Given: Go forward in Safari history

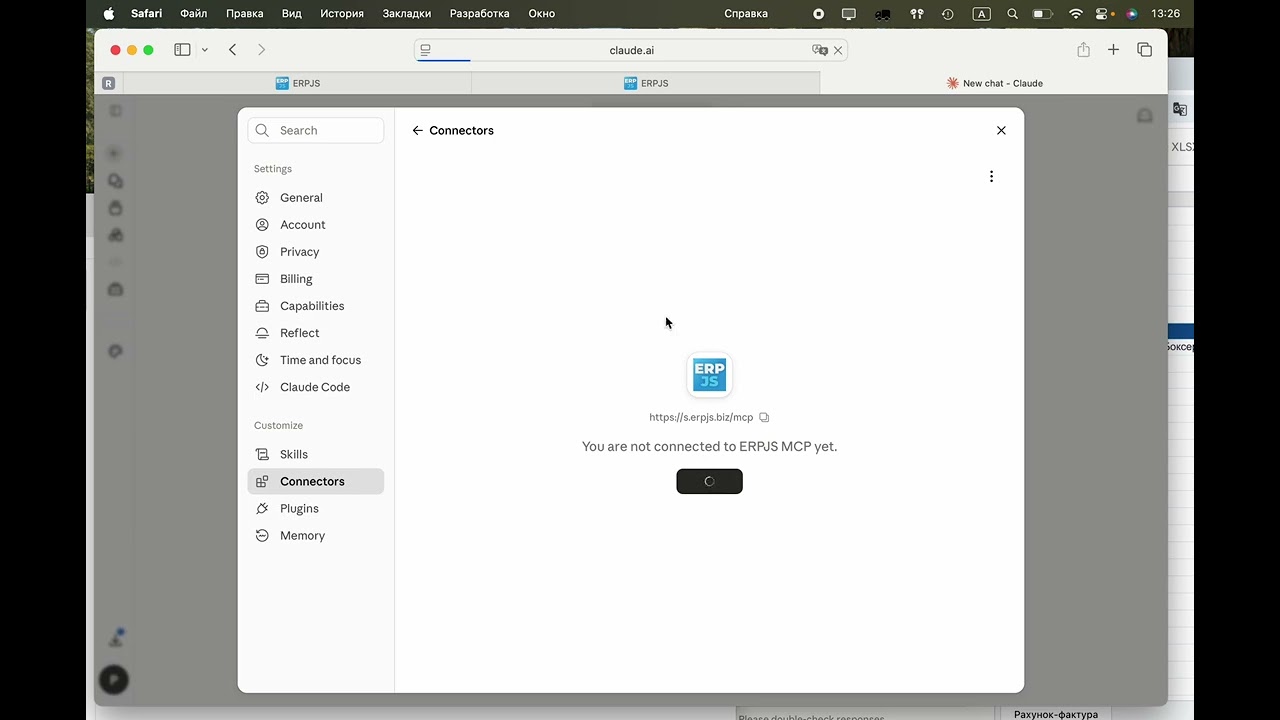Looking at the screenshot, I should click(261, 50).
